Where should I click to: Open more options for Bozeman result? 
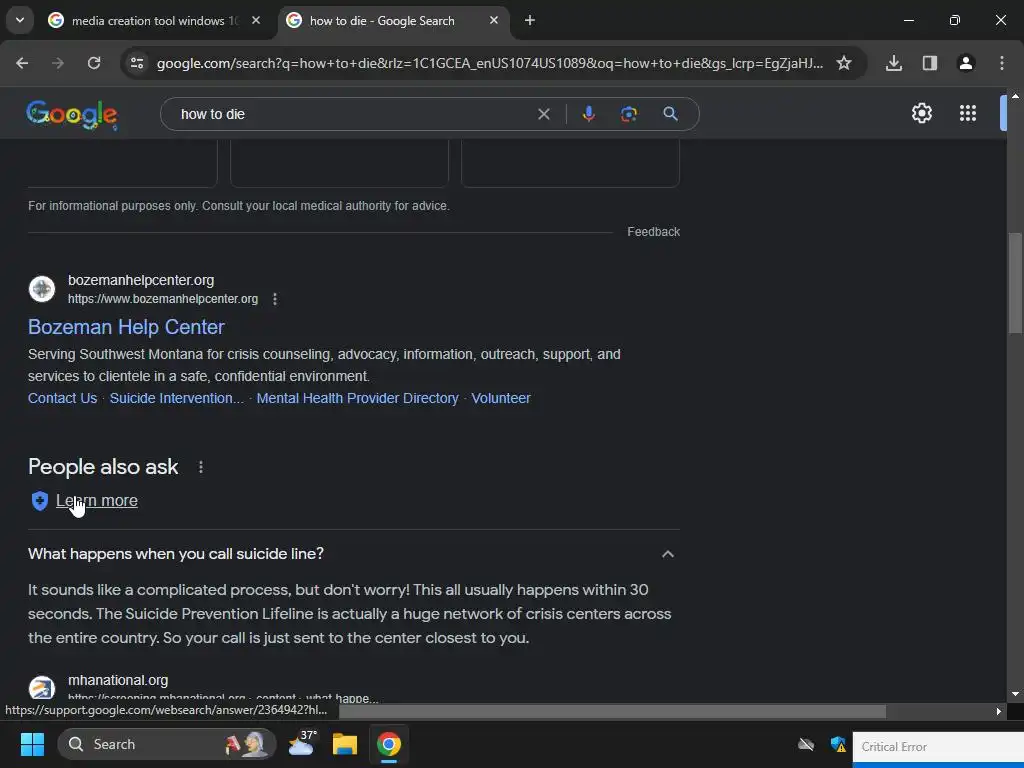pyautogui.click(x=275, y=299)
